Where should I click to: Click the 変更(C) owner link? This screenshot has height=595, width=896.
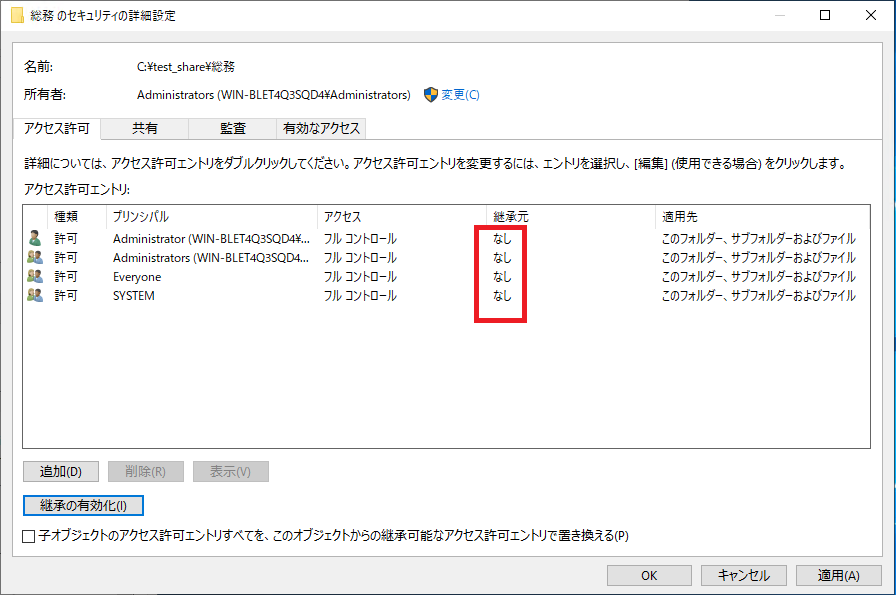(x=460, y=95)
